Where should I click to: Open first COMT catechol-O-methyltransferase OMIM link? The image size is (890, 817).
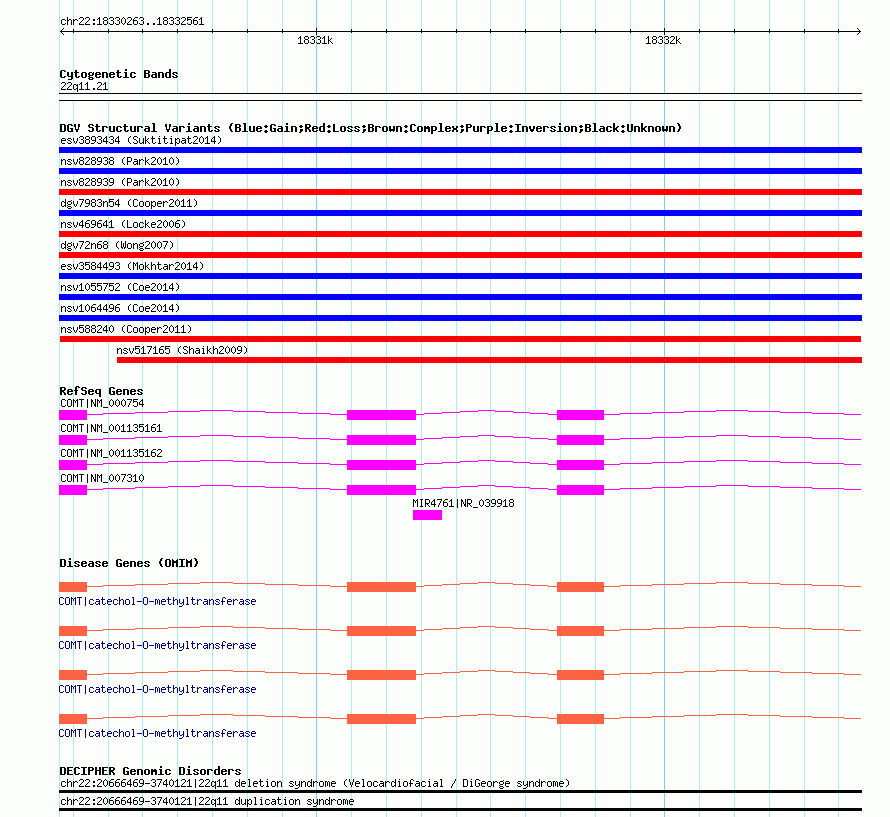(157, 601)
